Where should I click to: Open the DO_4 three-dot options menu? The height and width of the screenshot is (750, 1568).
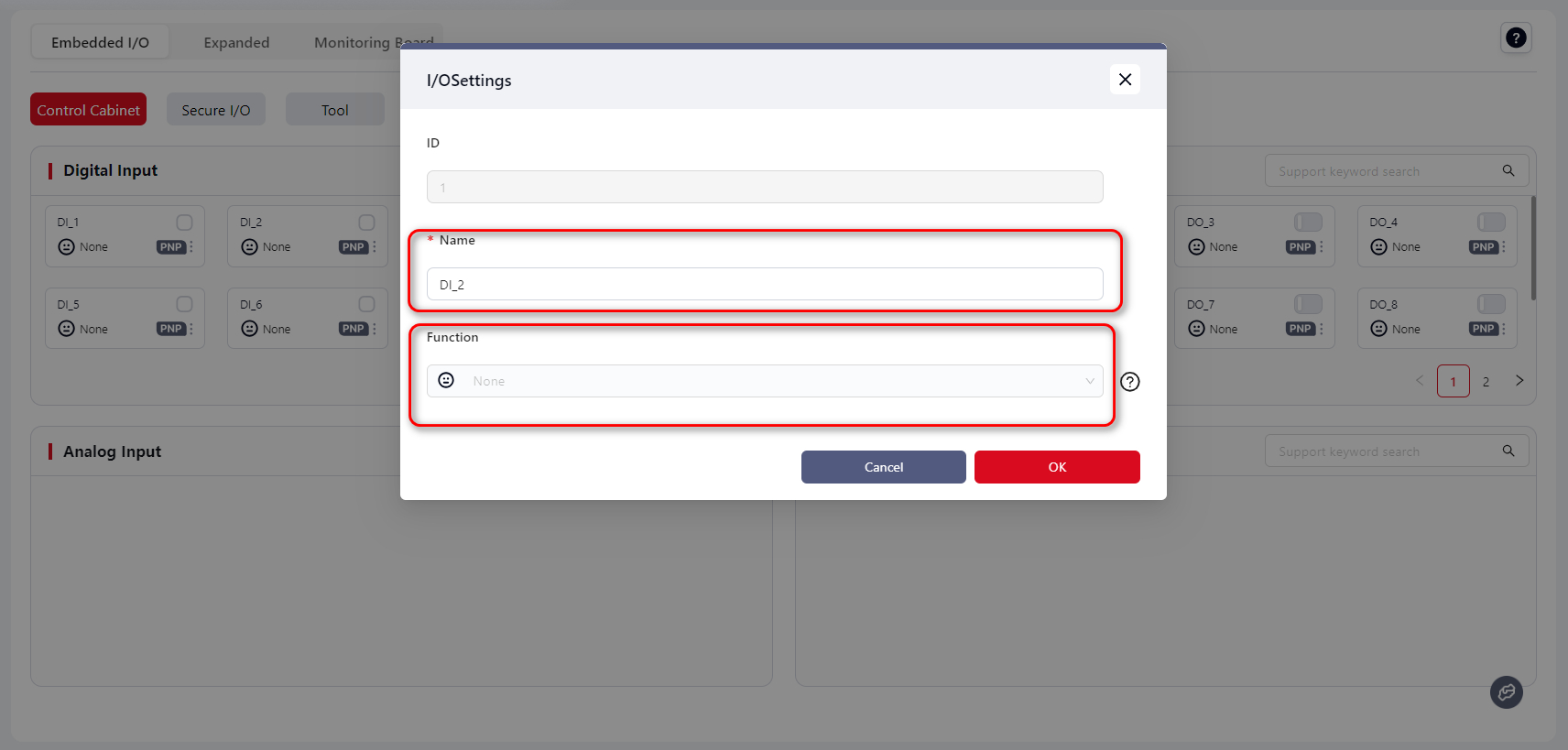point(1504,247)
